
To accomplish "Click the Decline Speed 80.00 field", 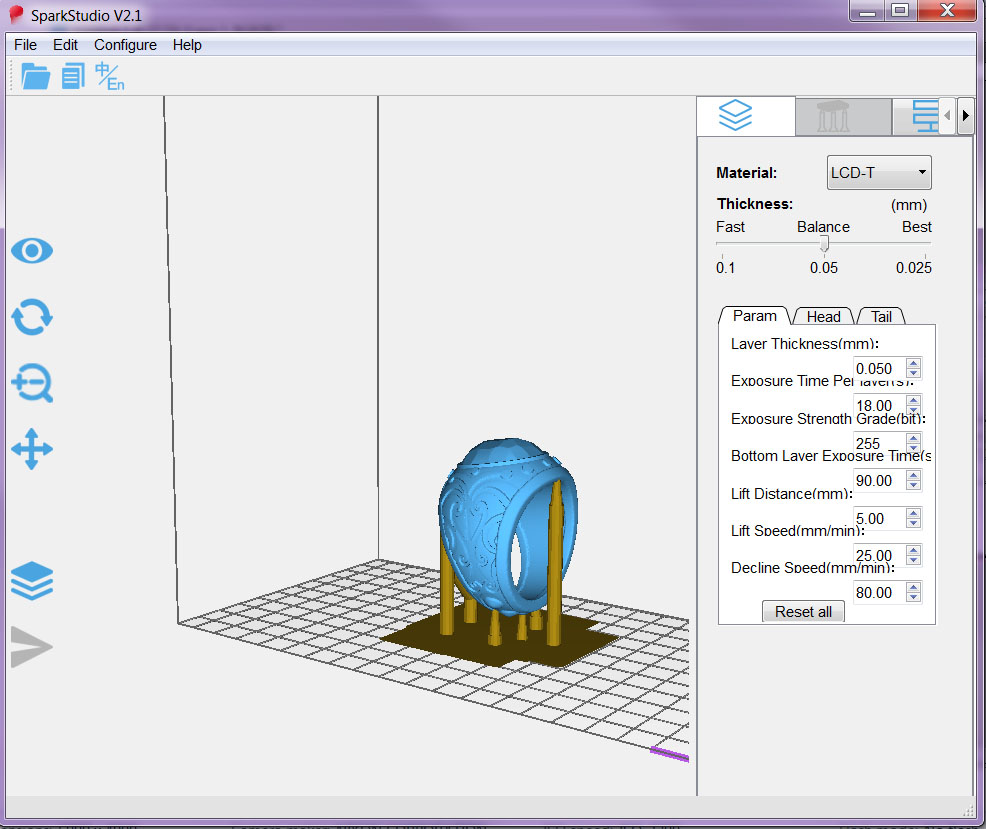I will click(878, 593).
